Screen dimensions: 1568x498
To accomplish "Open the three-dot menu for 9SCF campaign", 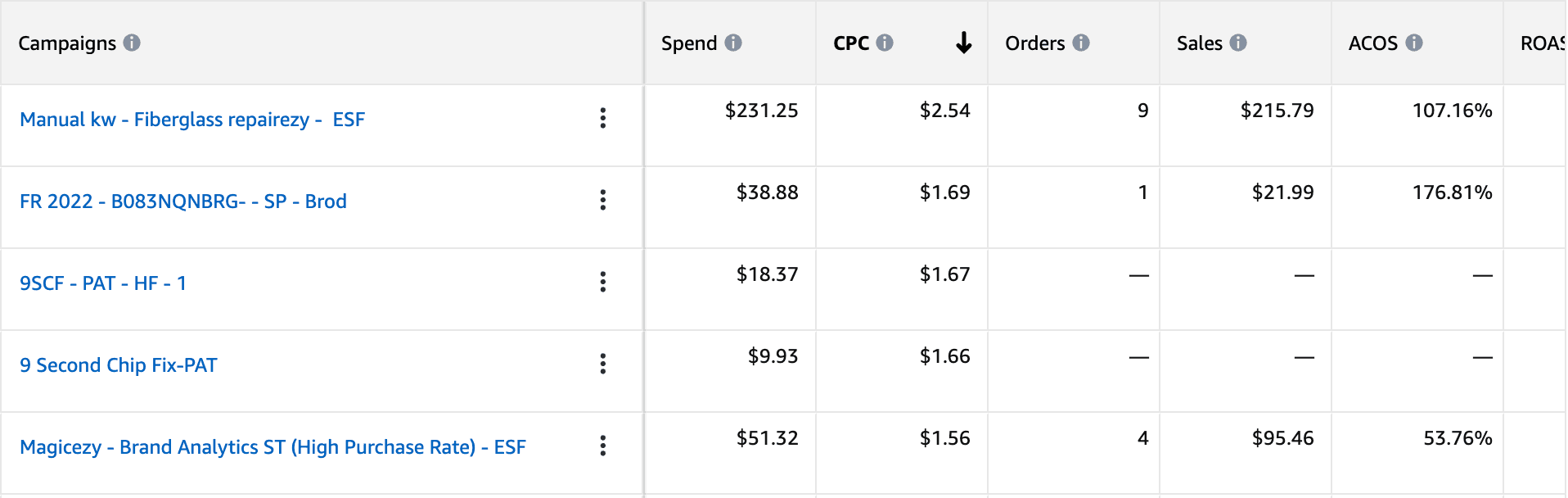I will pos(603,283).
